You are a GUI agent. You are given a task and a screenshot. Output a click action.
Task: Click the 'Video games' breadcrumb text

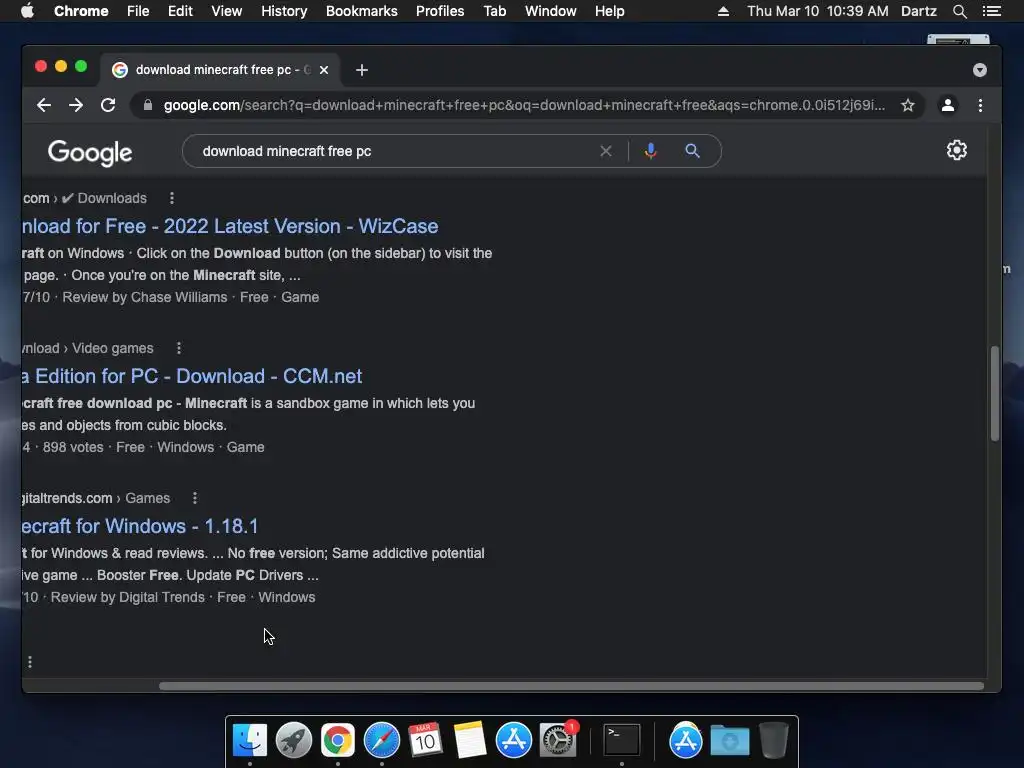coord(112,348)
